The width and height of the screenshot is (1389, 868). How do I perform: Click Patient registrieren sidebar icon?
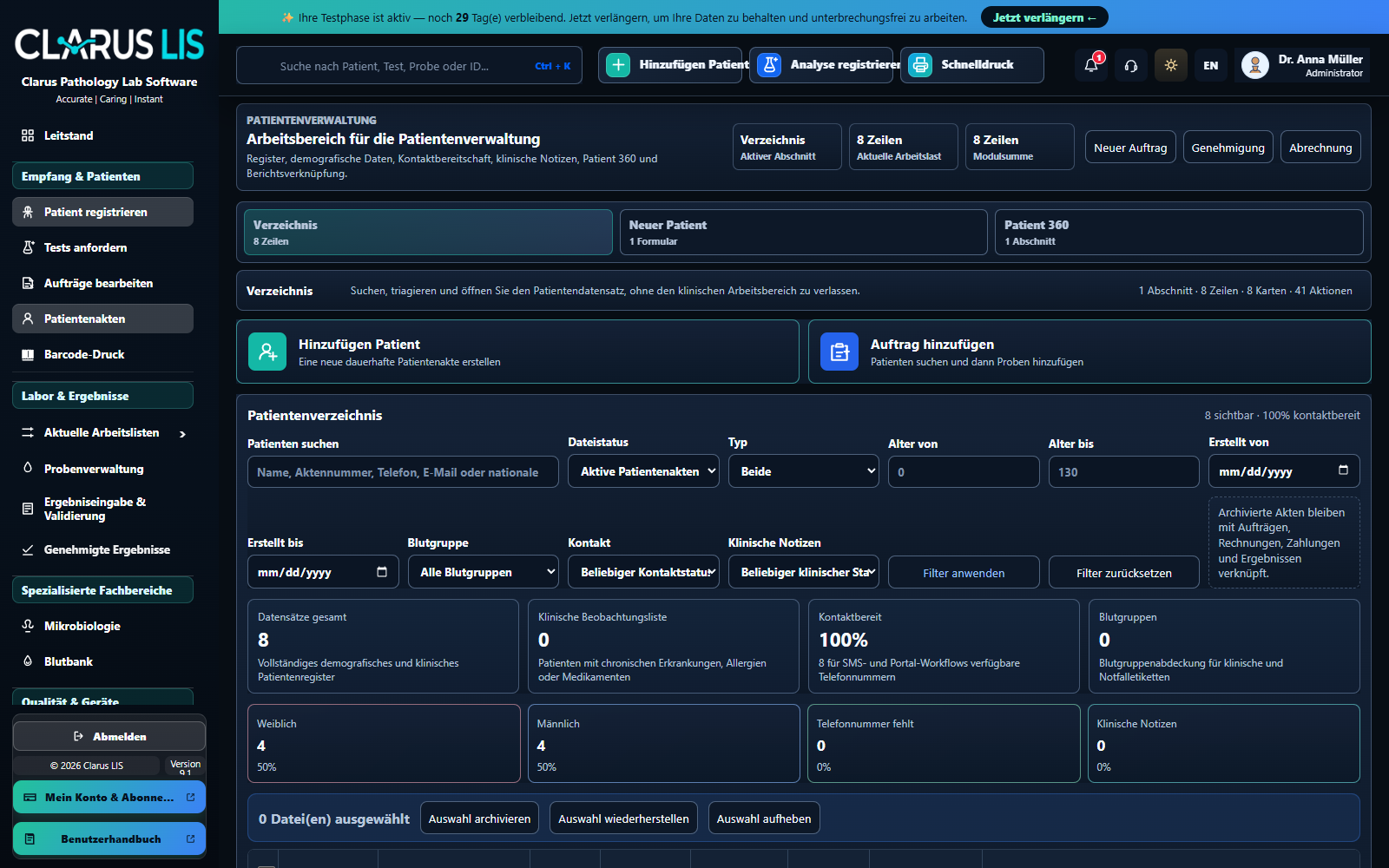[28, 212]
